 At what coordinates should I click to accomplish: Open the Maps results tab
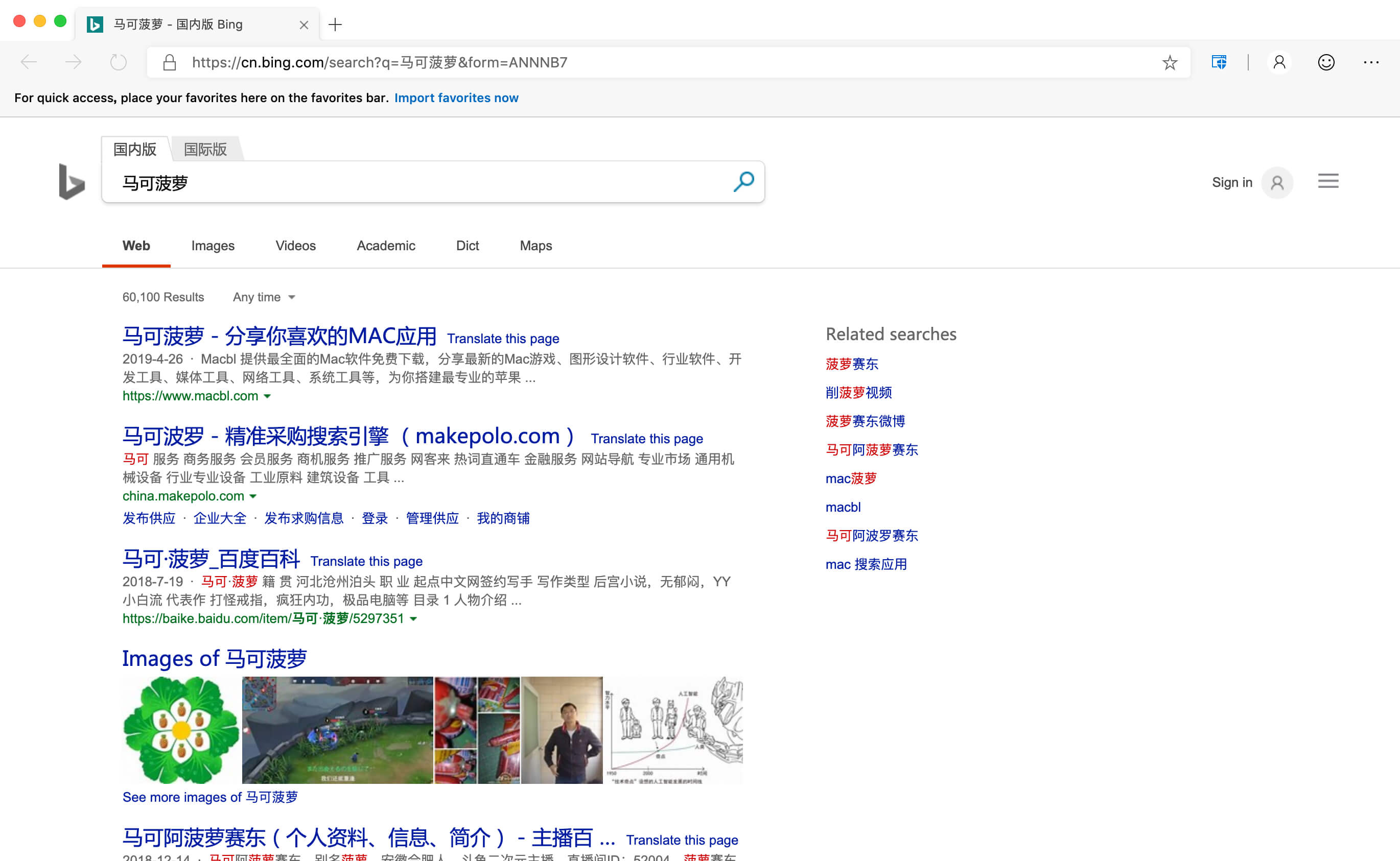[535, 246]
